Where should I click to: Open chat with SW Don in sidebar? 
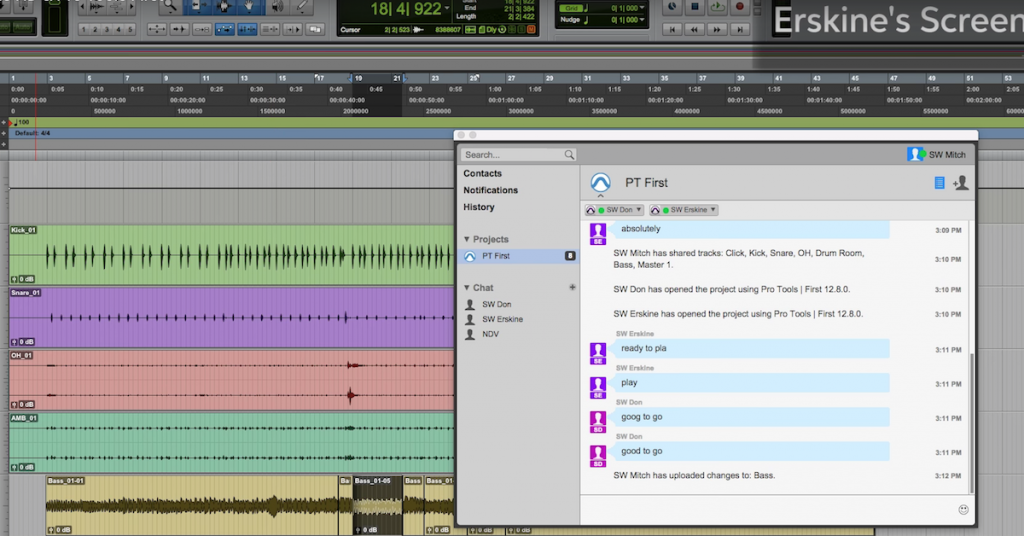coord(496,304)
